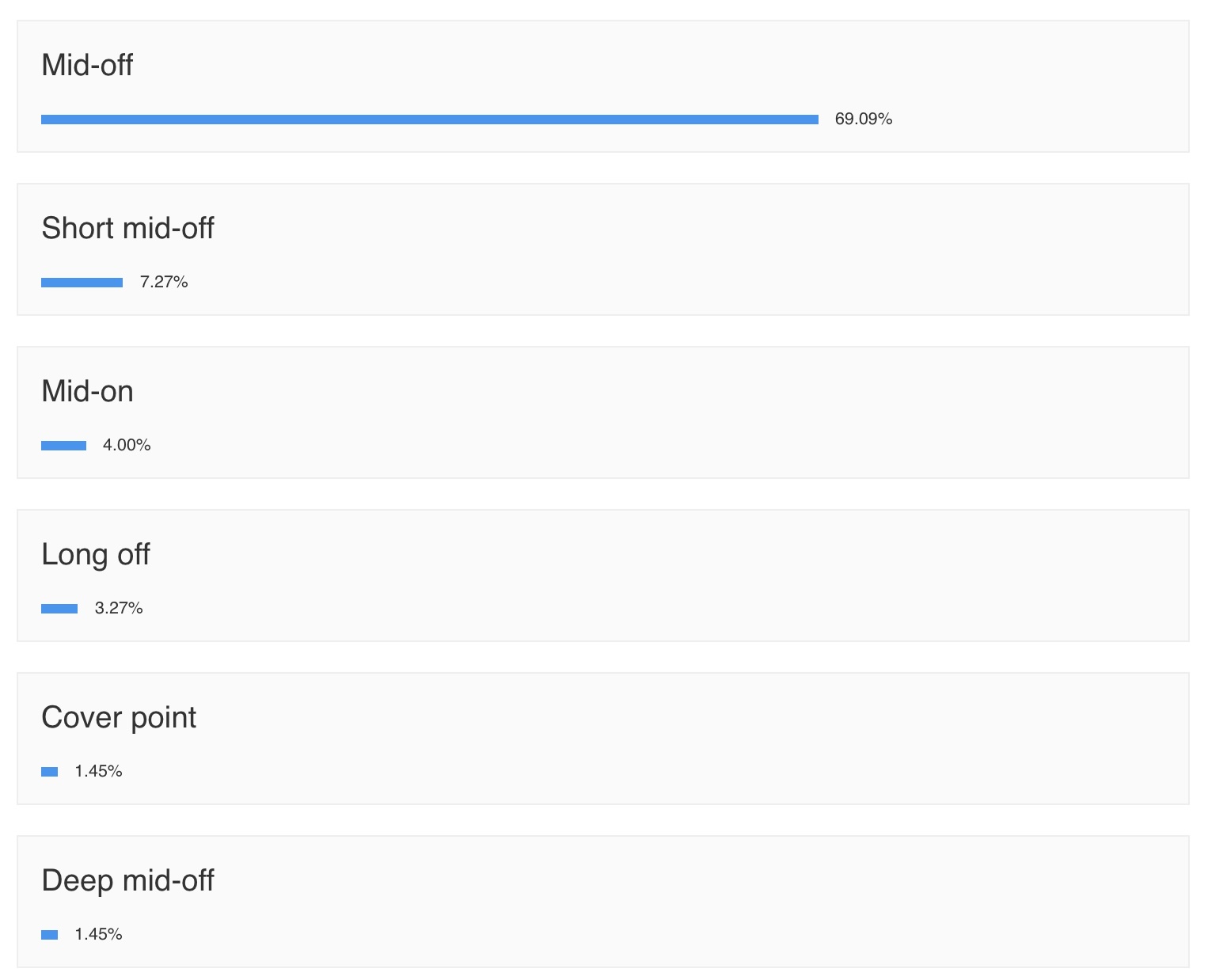
Task: Select the Mid-on answer title
Action: tap(87, 391)
